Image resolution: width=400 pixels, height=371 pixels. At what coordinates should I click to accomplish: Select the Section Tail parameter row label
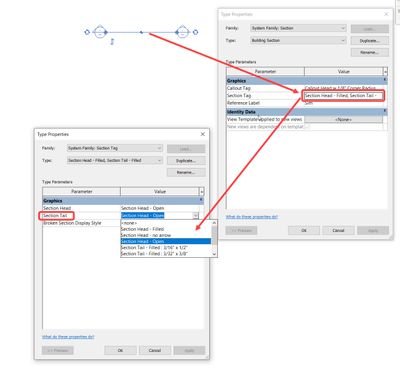coord(56,216)
